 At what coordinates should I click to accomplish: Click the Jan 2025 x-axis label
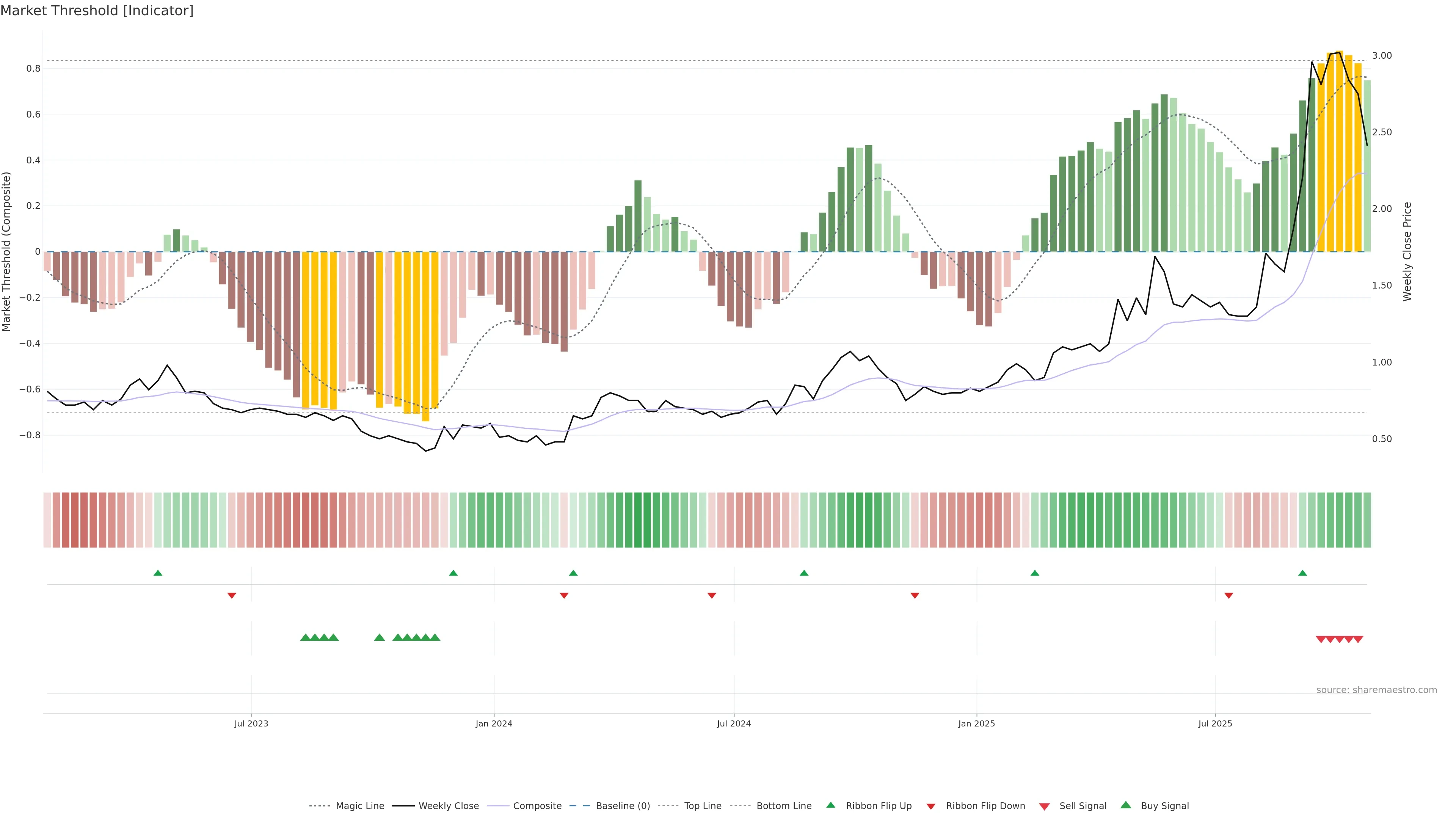pyautogui.click(x=976, y=723)
